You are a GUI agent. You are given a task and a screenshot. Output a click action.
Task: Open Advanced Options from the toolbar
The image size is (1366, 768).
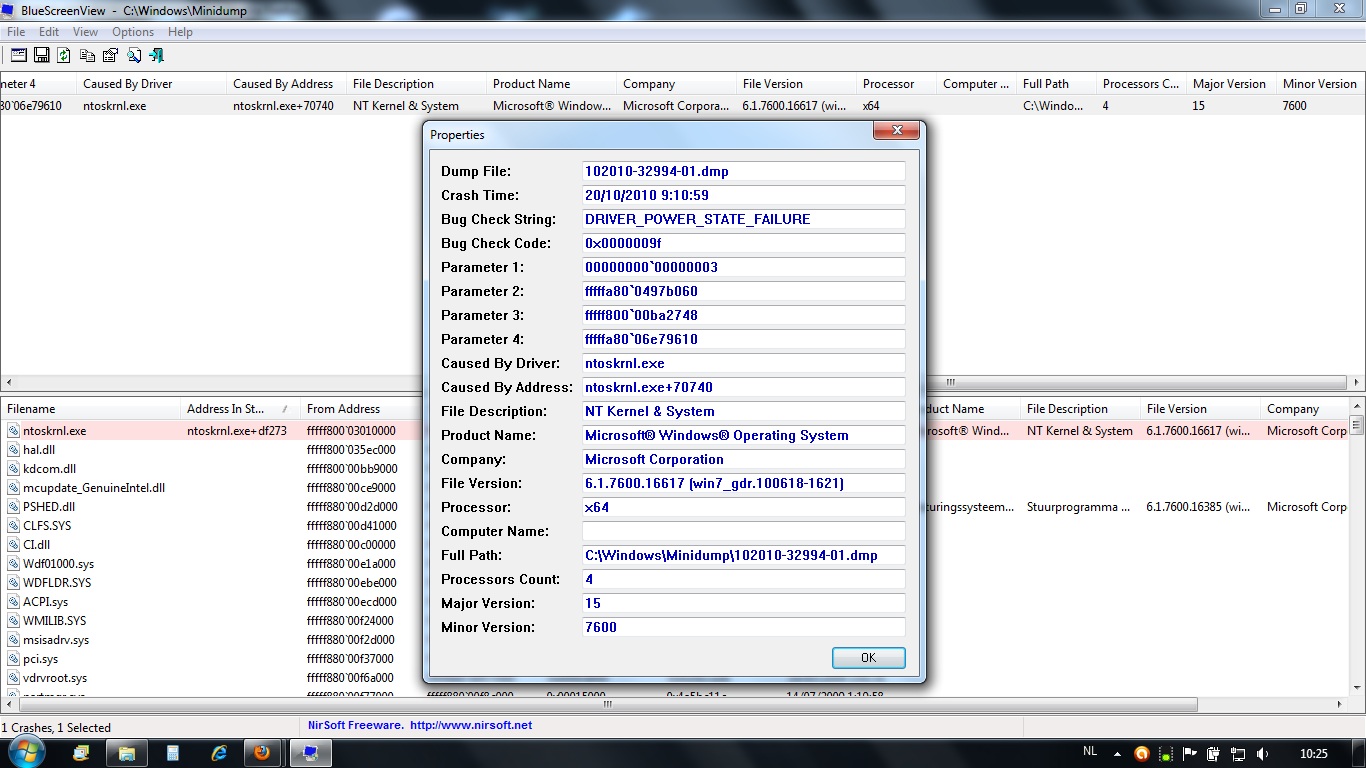(18, 55)
